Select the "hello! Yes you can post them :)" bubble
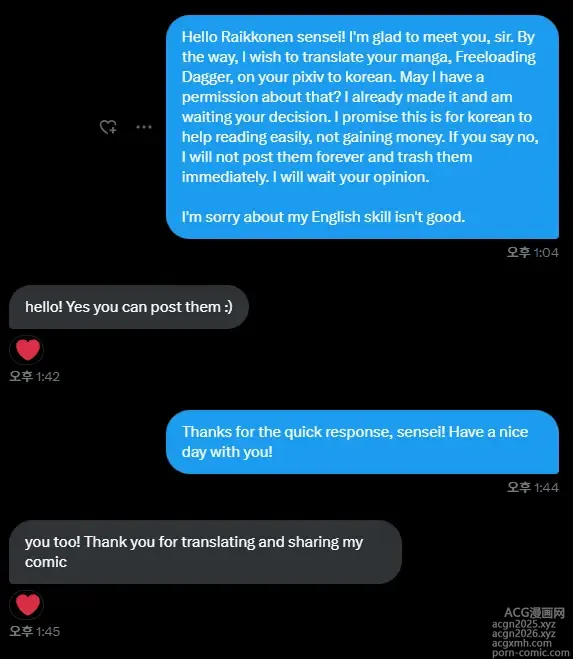573x659 pixels. click(x=129, y=307)
